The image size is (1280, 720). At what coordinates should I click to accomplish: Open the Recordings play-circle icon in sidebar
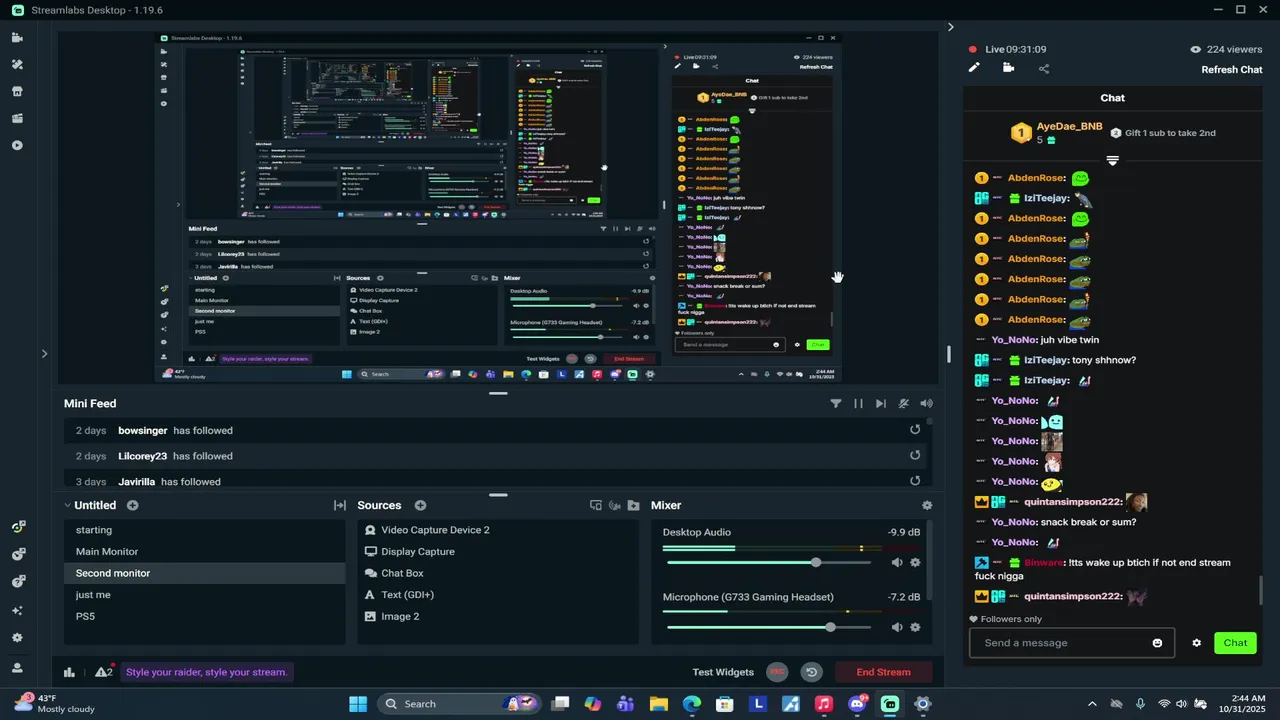(x=17, y=146)
